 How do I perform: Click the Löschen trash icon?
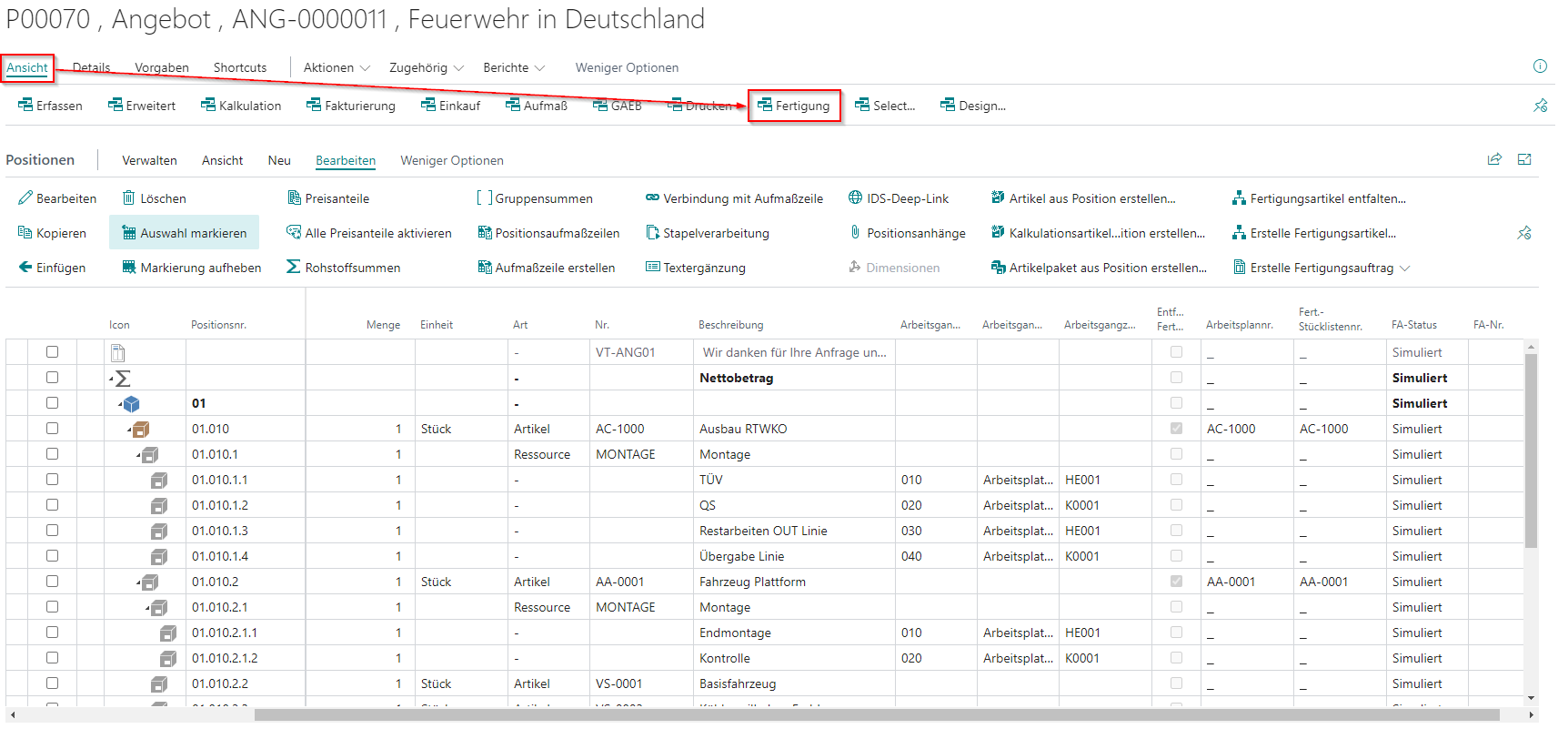point(129,198)
